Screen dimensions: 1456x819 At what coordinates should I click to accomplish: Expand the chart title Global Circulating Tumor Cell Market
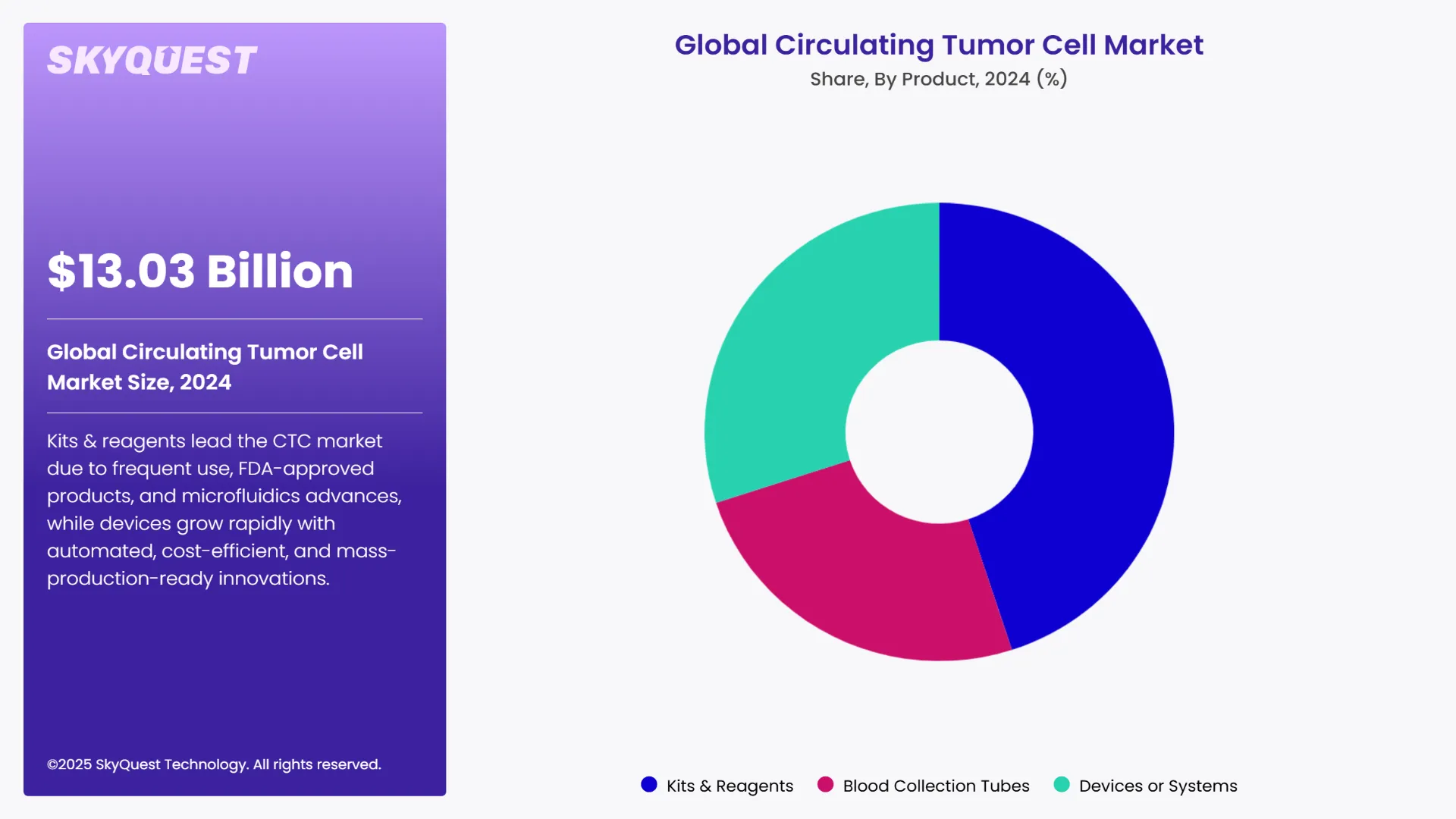coord(938,45)
